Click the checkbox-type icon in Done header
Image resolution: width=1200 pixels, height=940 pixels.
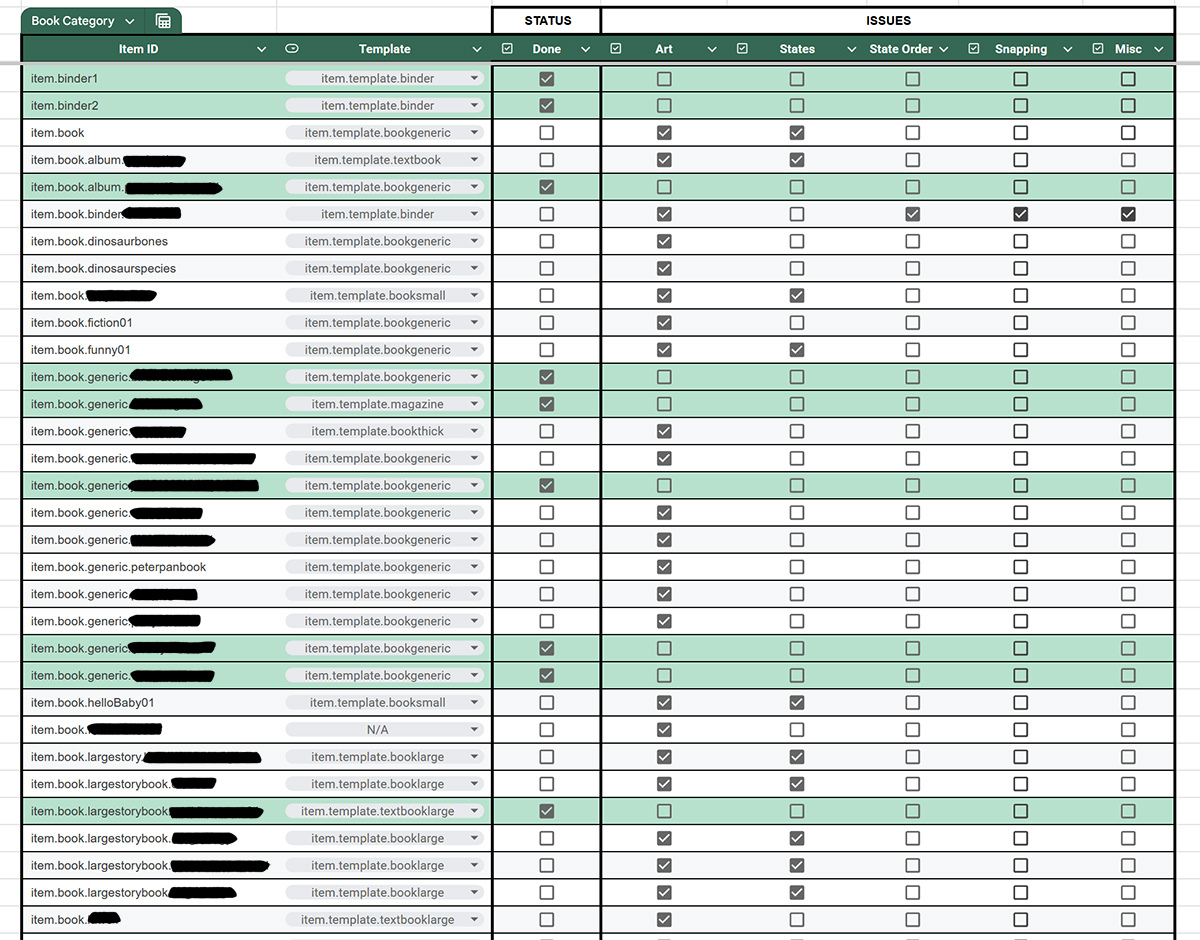(x=507, y=49)
